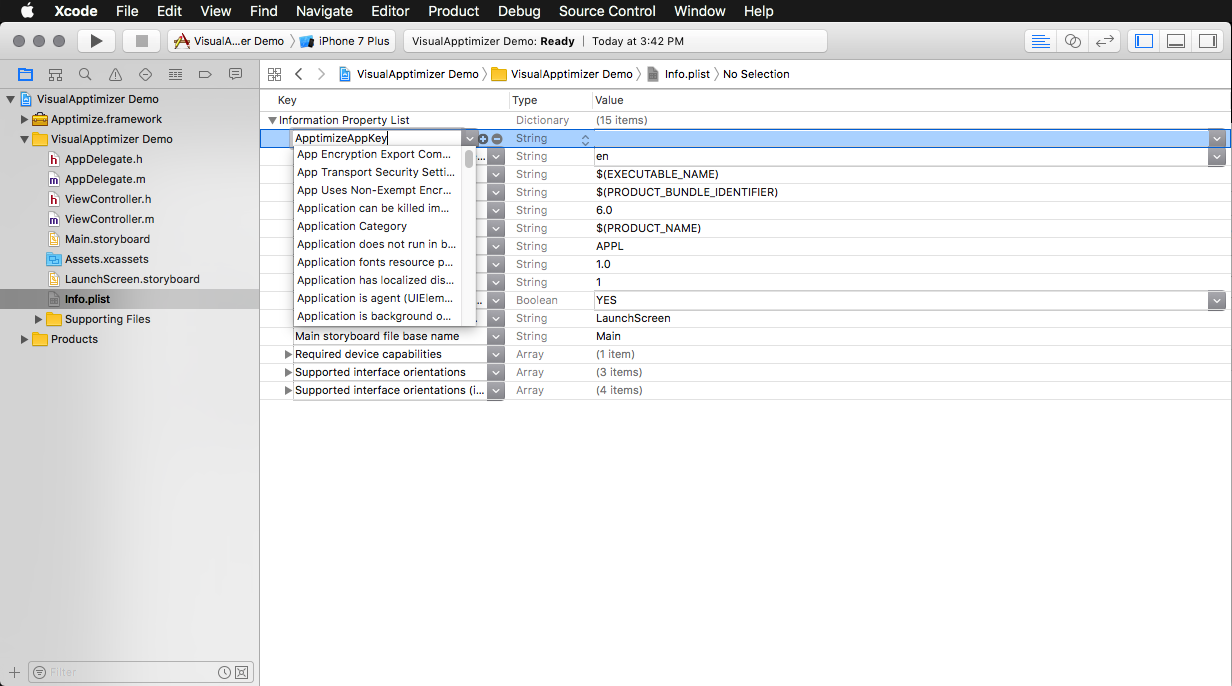Screen dimensions: 1232x686
Task: Open the Issue navigator
Action: (115, 74)
